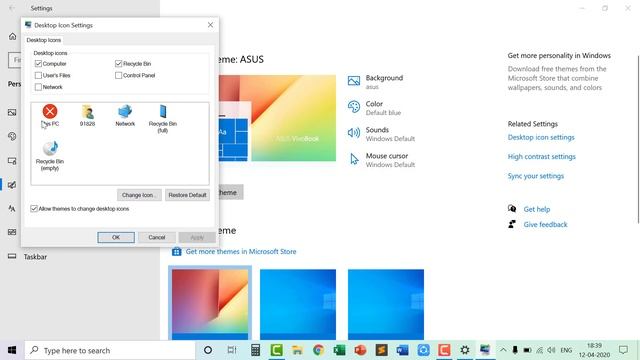Click the Change Icon button
Screen dimensions: 640x360
[x=139, y=195]
